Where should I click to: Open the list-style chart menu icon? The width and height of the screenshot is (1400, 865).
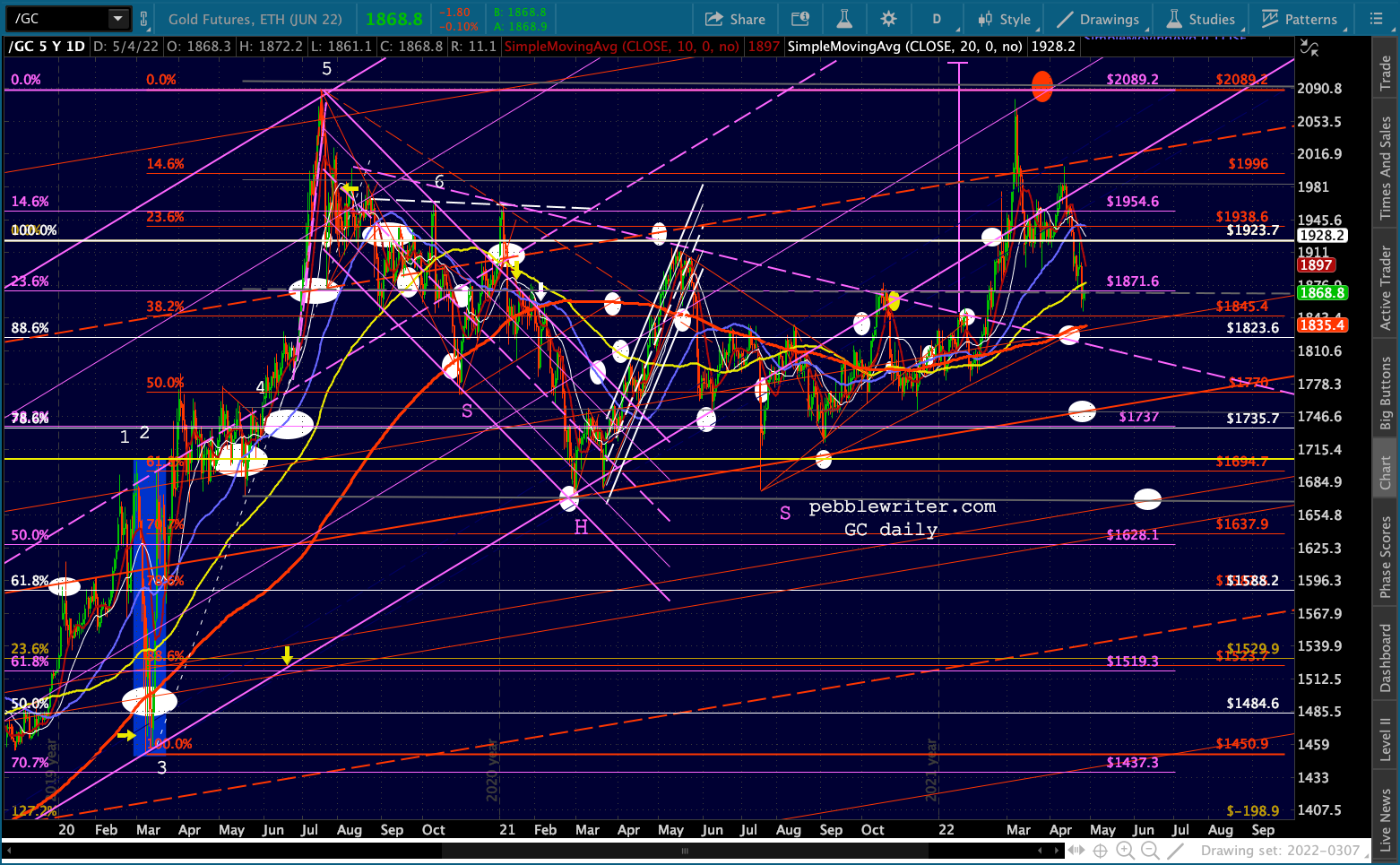pyautogui.click(x=1377, y=19)
